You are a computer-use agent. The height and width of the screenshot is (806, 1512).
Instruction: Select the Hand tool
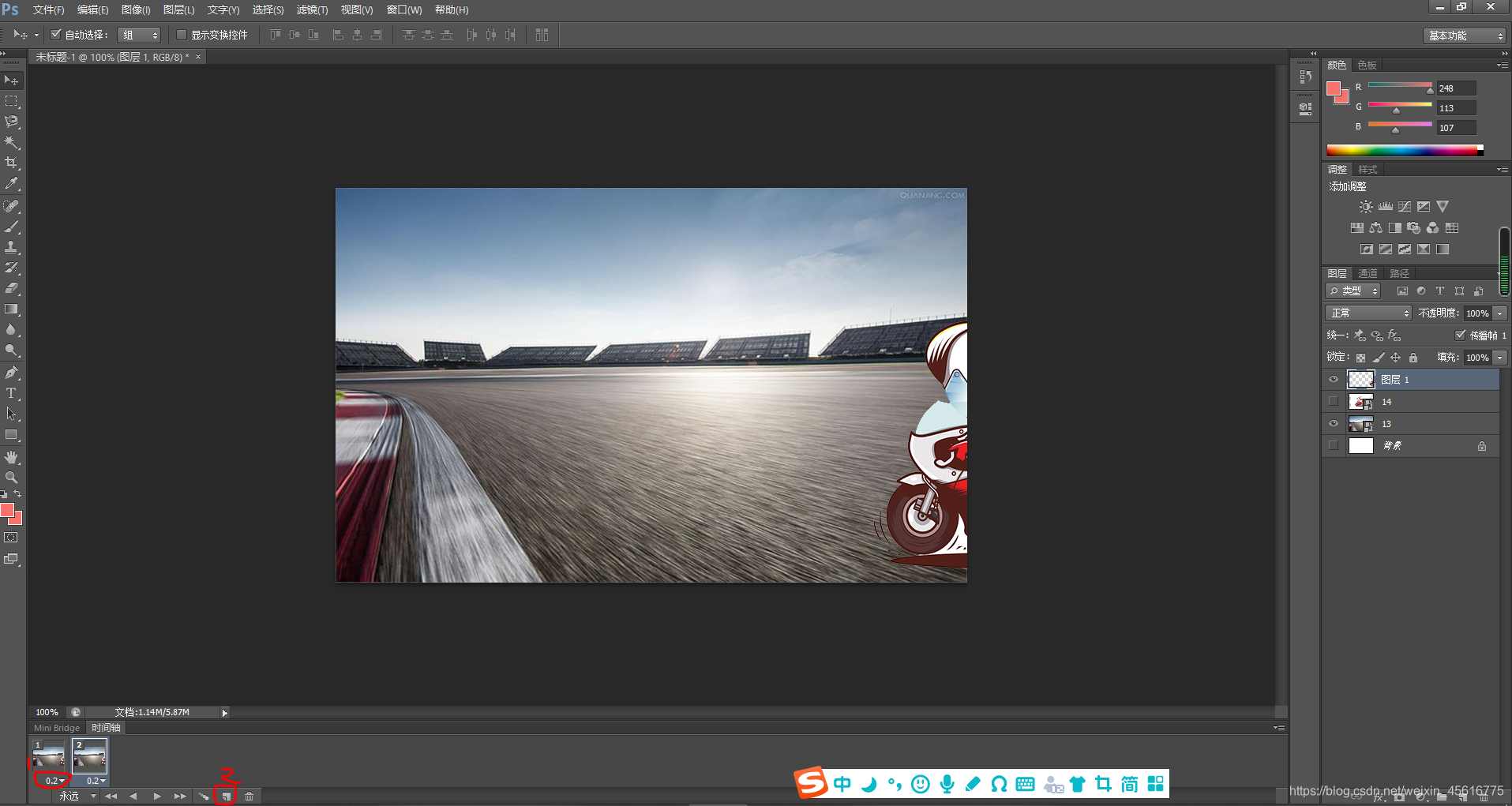click(12, 457)
